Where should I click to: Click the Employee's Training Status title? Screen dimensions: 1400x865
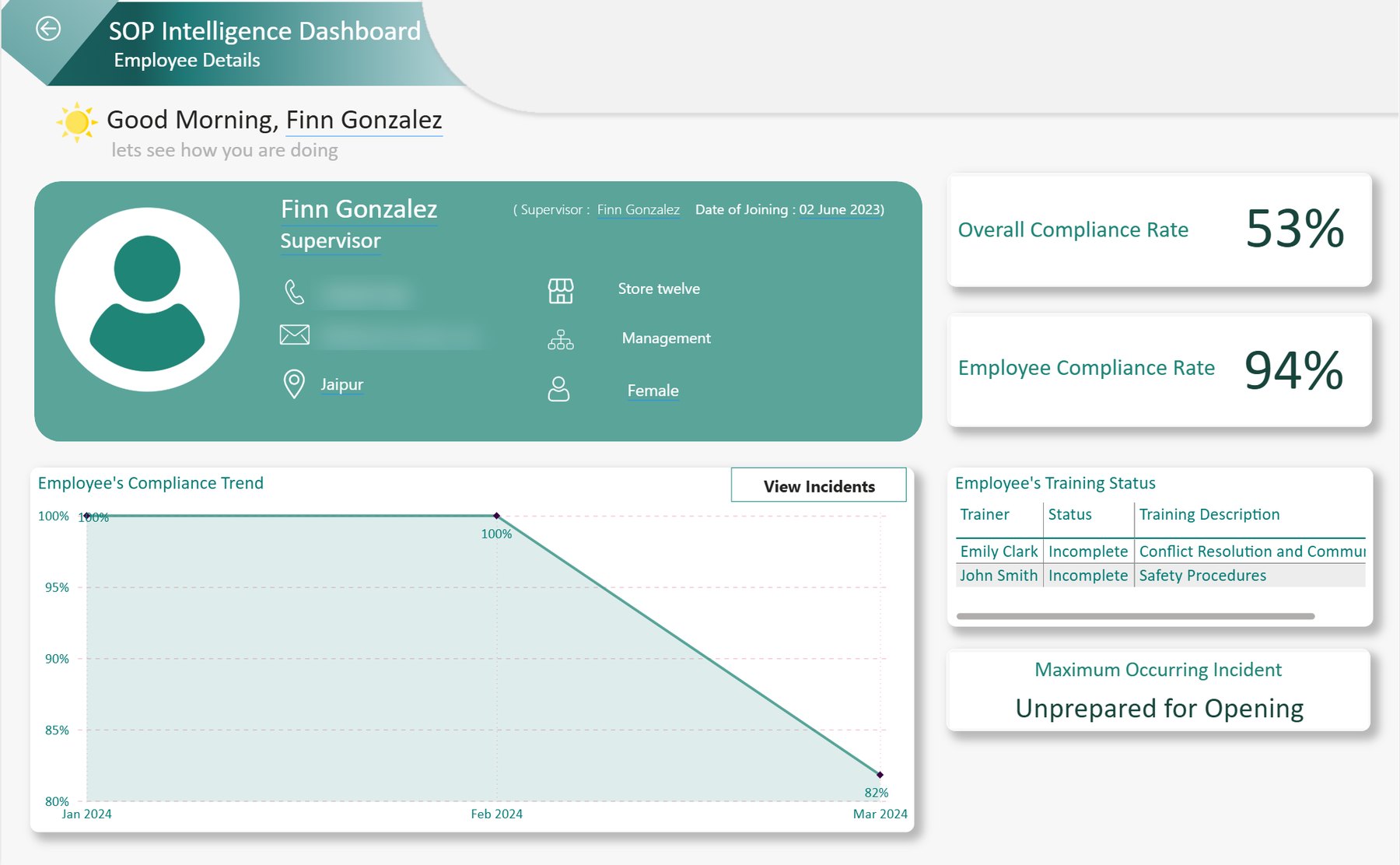pos(1055,483)
